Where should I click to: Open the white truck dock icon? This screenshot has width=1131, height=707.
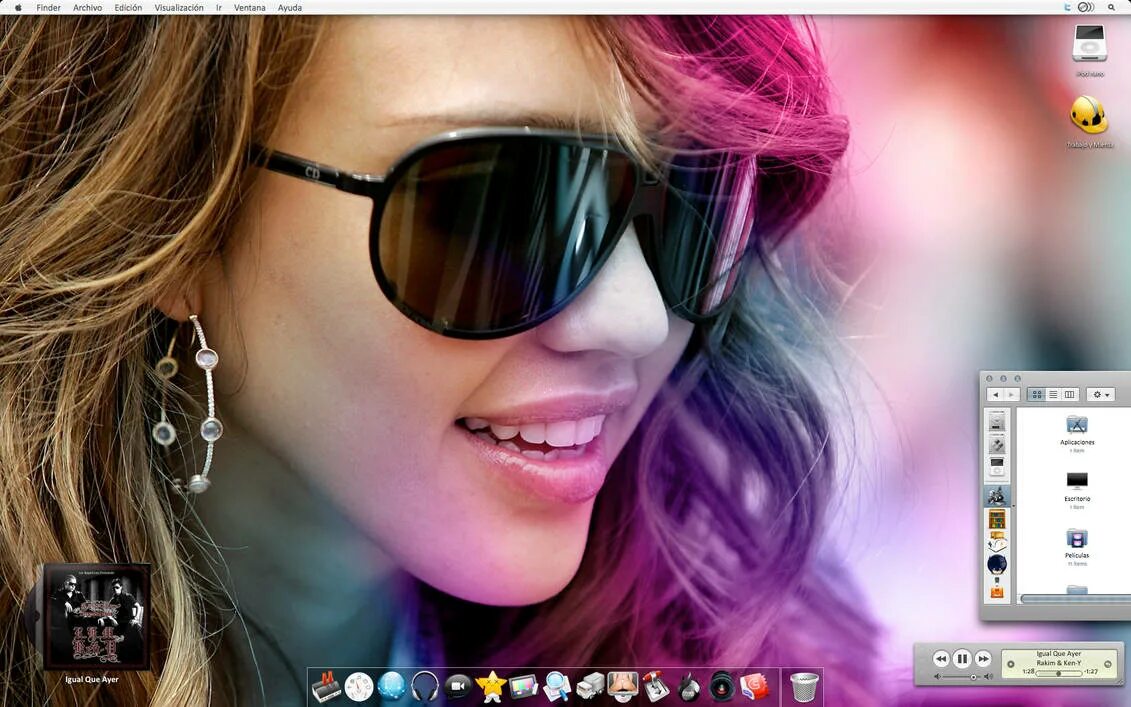(x=590, y=686)
